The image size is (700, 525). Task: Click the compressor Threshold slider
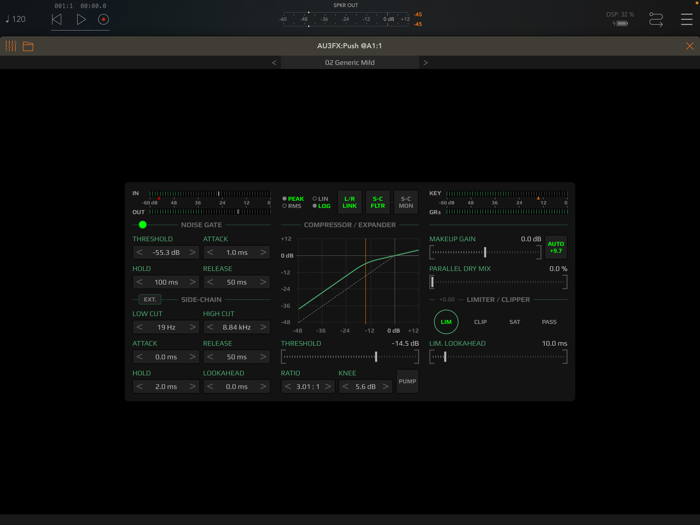[x=350, y=357]
